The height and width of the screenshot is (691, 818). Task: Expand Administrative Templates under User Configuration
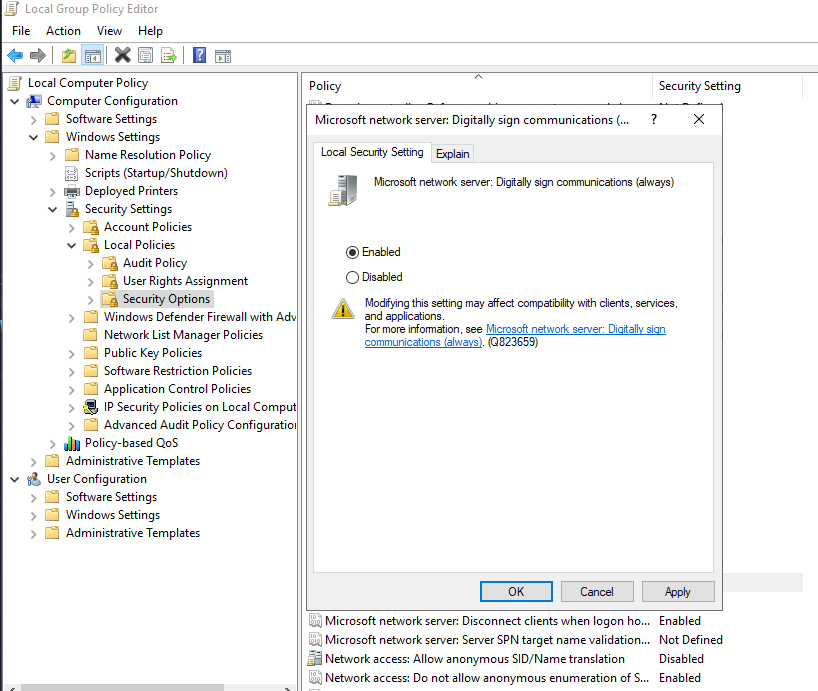coord(33,534)
